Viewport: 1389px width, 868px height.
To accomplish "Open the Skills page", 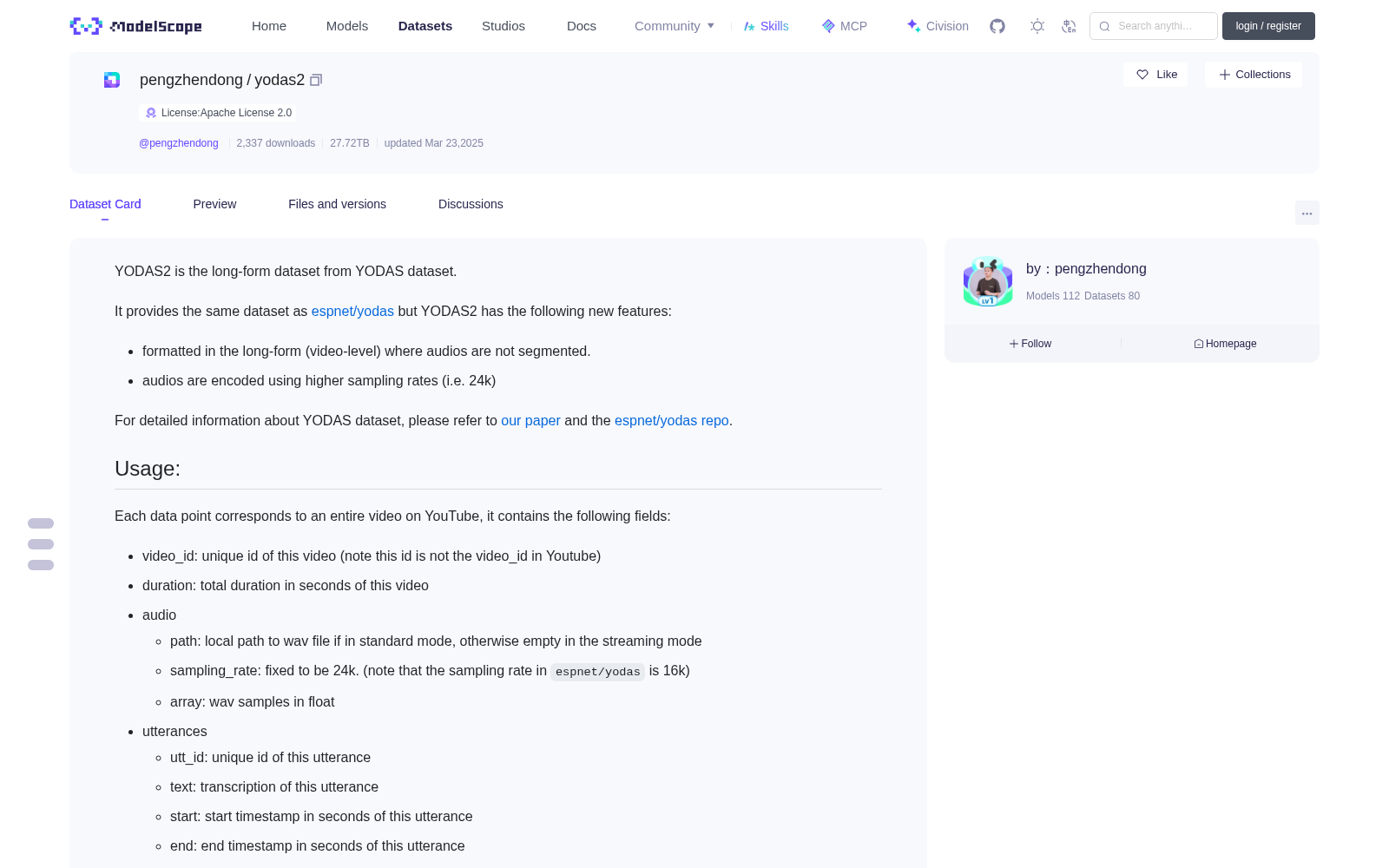I will 766,26.
